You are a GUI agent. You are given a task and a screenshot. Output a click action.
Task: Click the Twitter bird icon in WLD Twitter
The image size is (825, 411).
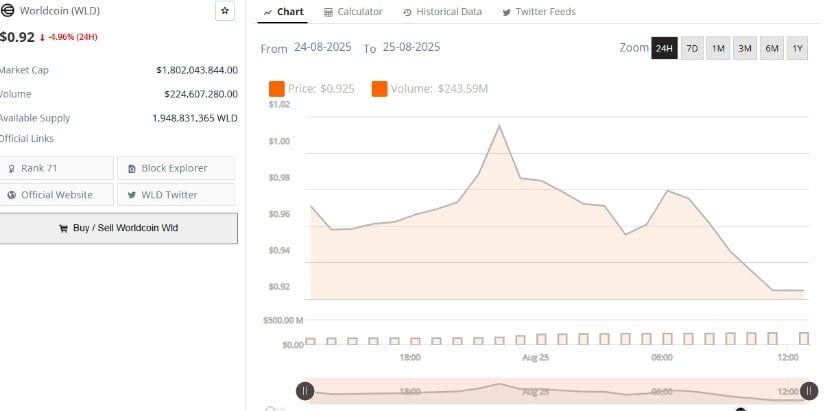tap(132, 195)
